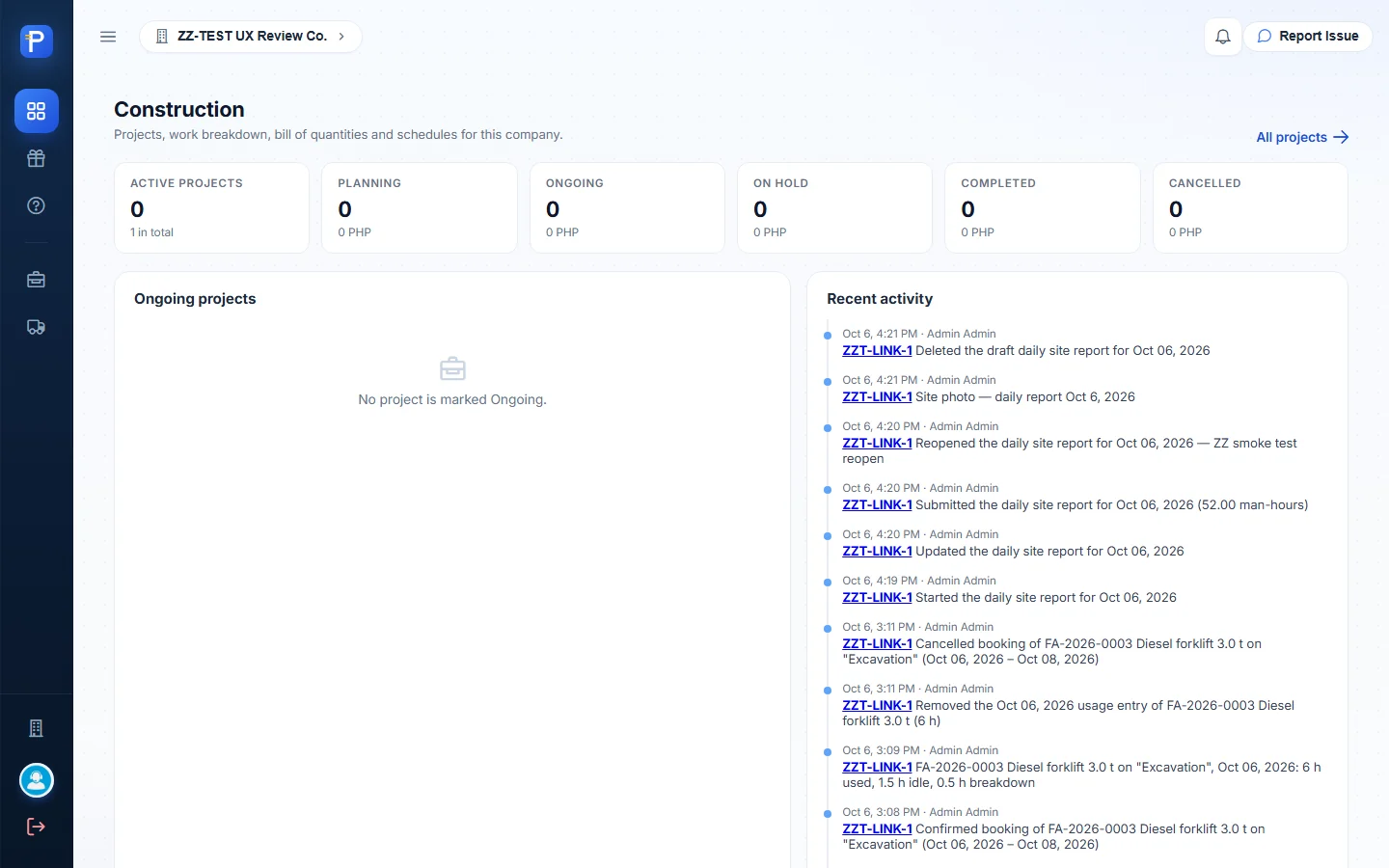Open ZZT-LINK-1 link for Deleted draft report
1389x868 pixels.
tap(877, 351)
